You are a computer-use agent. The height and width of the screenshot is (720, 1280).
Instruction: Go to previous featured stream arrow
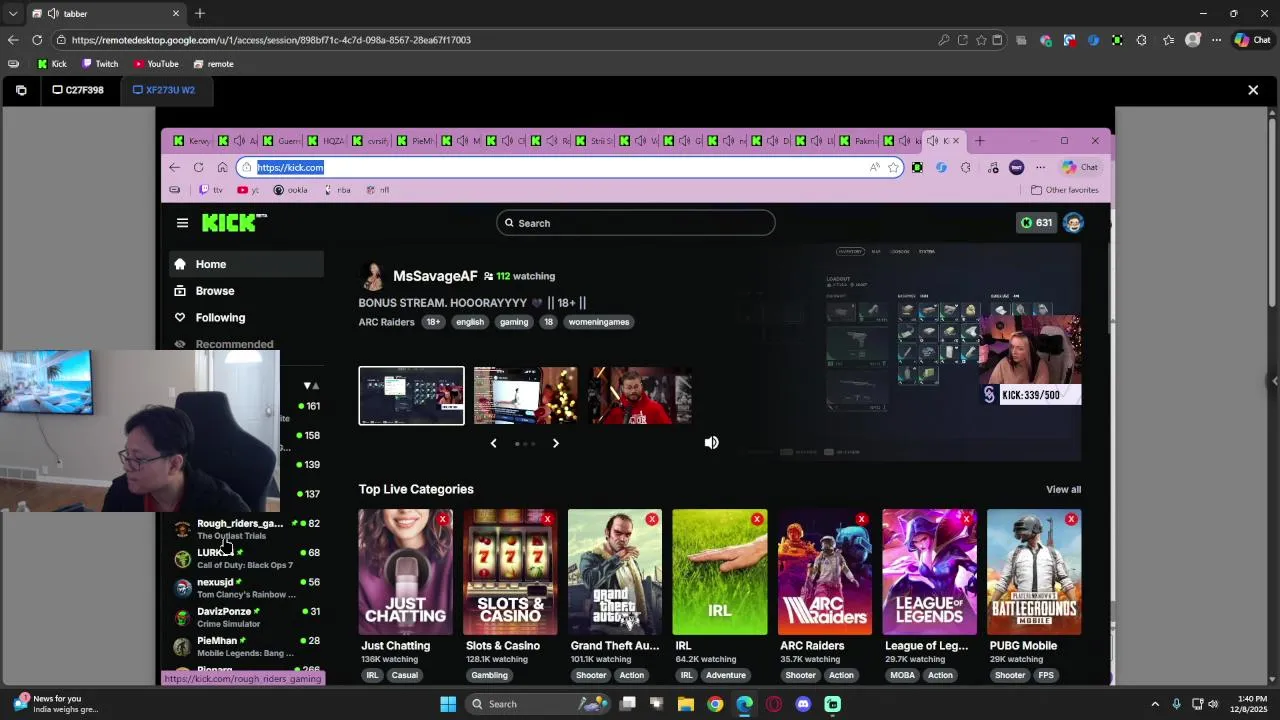[x=493, y=443]
